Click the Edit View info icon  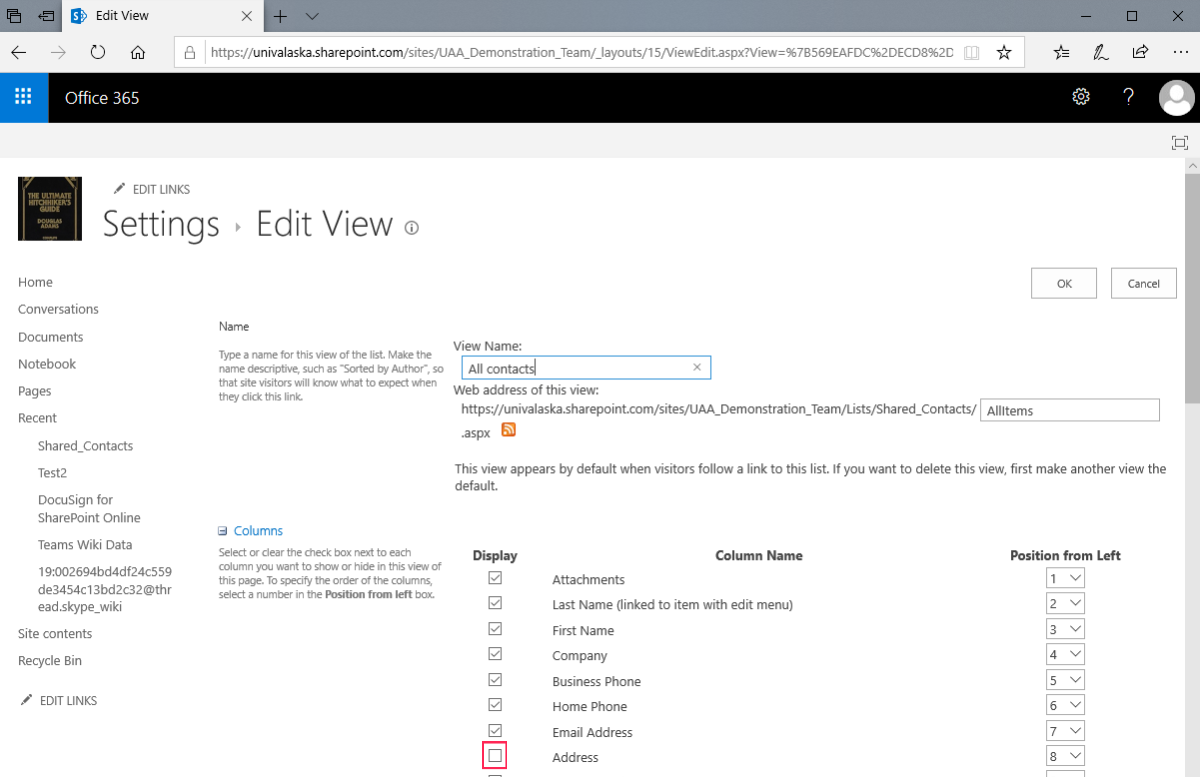[411, 228]
